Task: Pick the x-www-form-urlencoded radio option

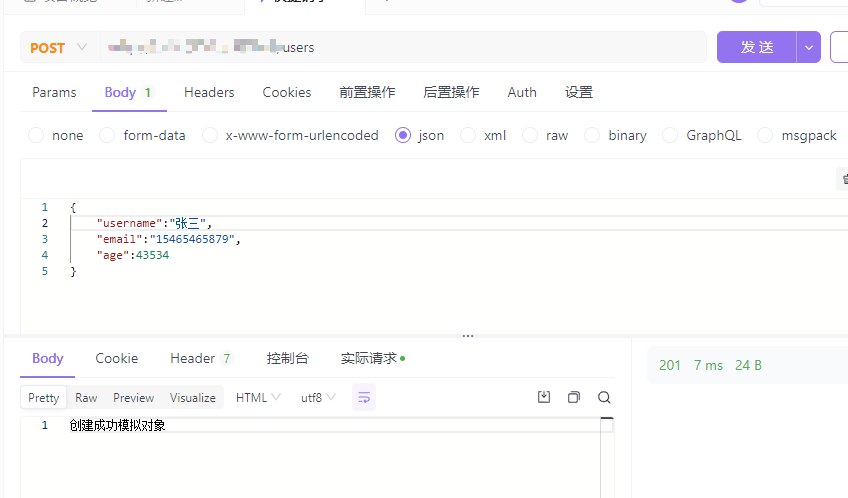Action: (x=210, y=135)
